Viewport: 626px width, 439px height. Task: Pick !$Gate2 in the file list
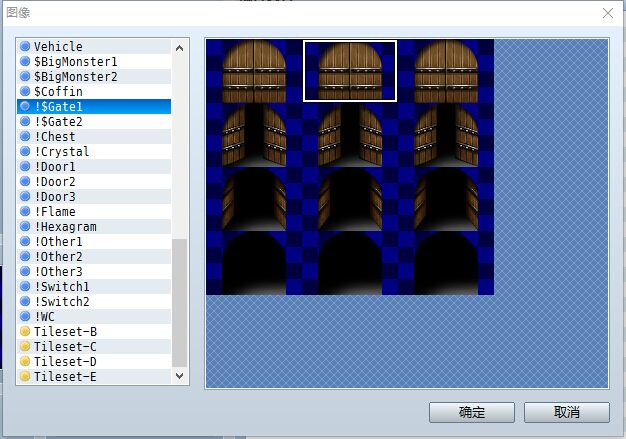pos(94,121)
